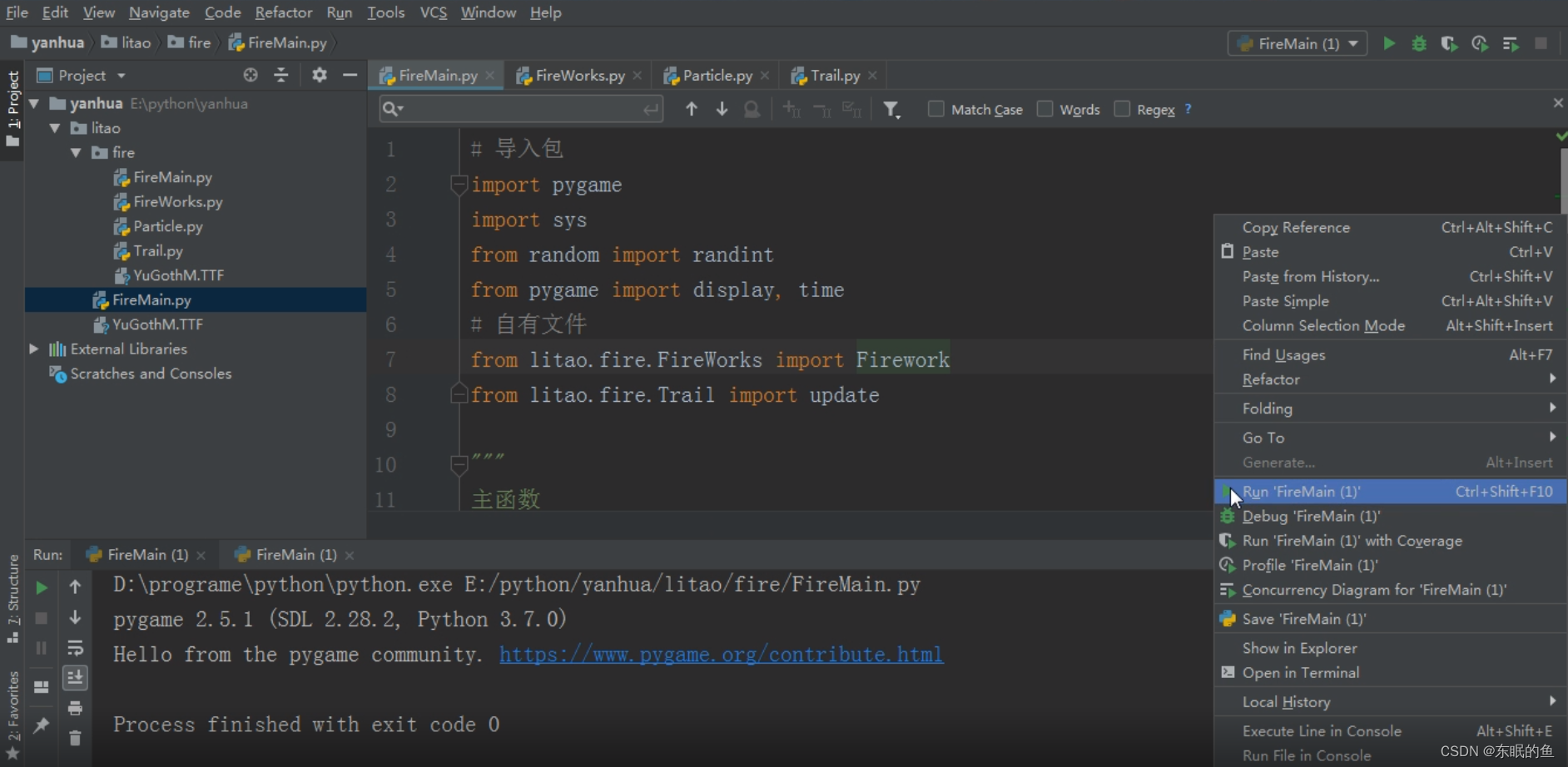1568x767 pixels.
Task: Click the stop icon in top toolbar
Action: (x=1541, y=43)
